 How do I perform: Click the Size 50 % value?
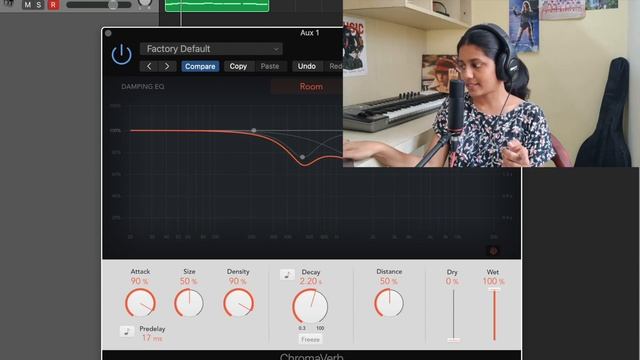click(189, 281)
